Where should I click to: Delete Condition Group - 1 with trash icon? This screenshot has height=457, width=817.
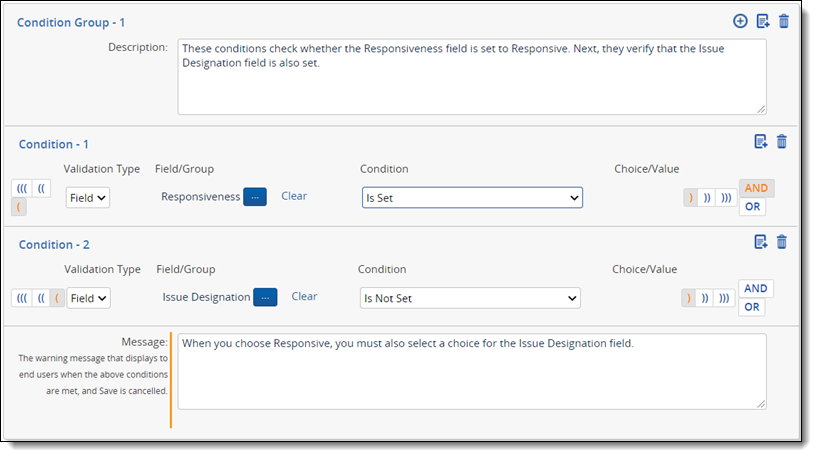(x=783, y=21)
